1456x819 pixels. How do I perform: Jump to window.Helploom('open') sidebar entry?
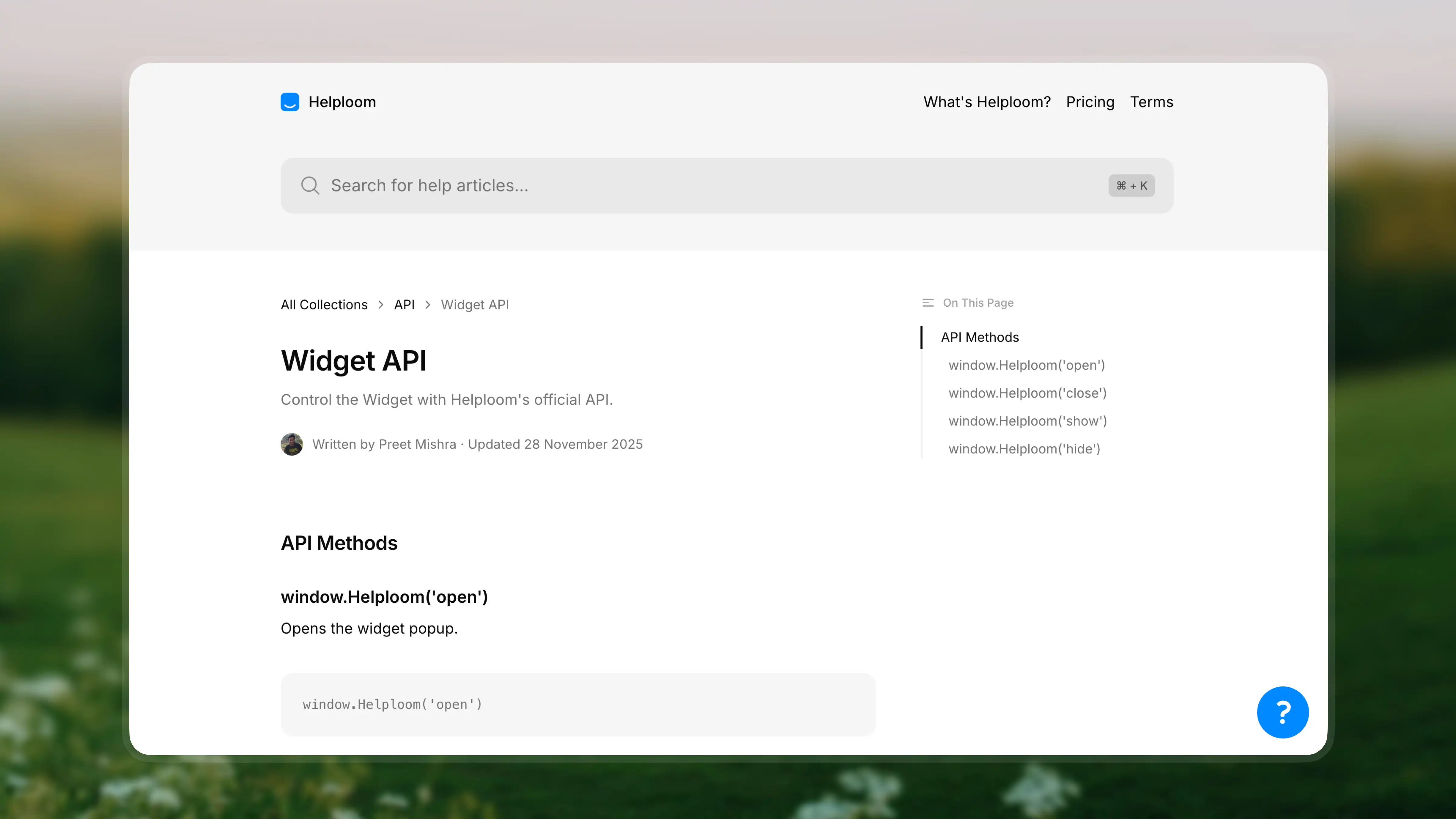[x=1026, y=365]
